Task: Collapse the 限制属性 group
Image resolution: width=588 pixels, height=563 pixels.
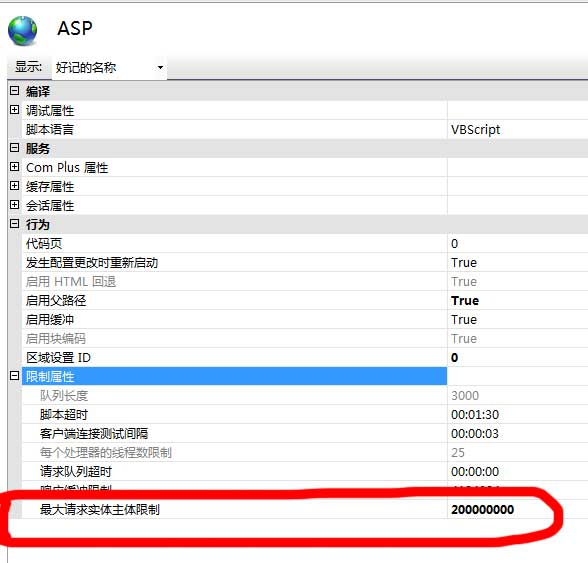Action: pos(14,376)
